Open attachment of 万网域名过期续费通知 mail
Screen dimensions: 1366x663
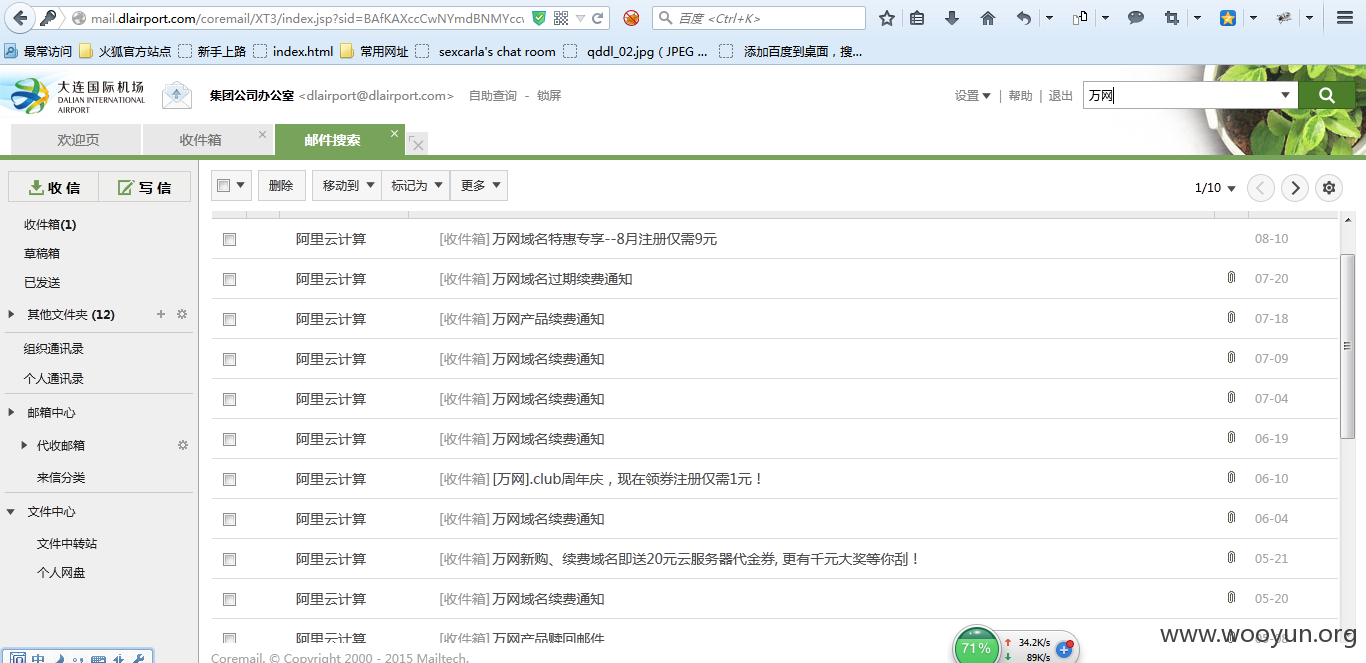pos(1231,277)
